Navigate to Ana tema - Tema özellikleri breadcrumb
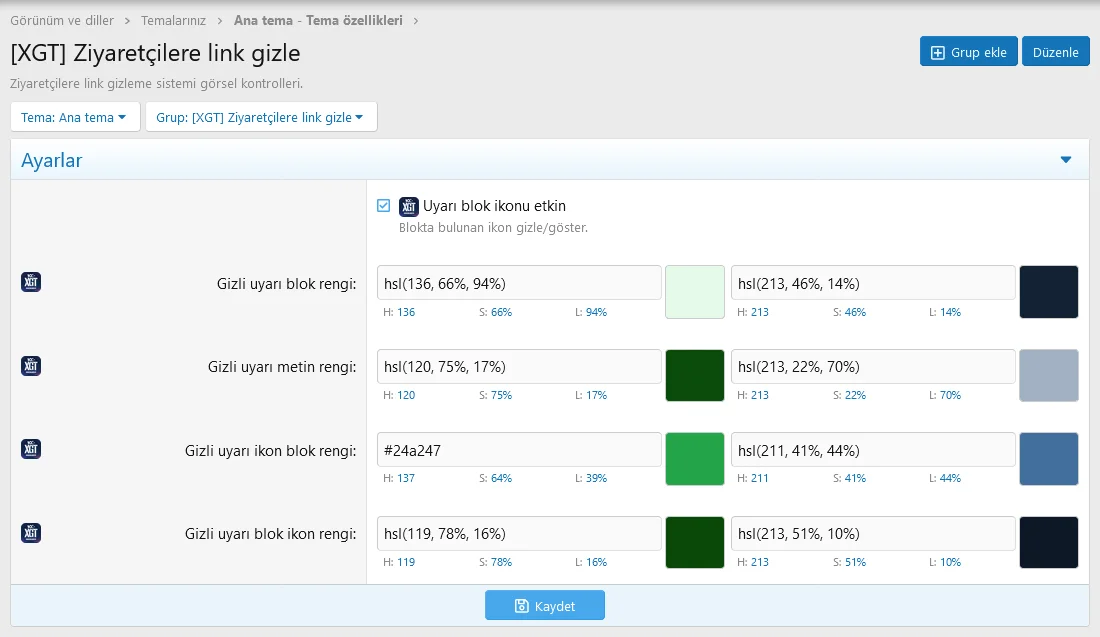The image size is (1100, 637). [x=318, y=20]
